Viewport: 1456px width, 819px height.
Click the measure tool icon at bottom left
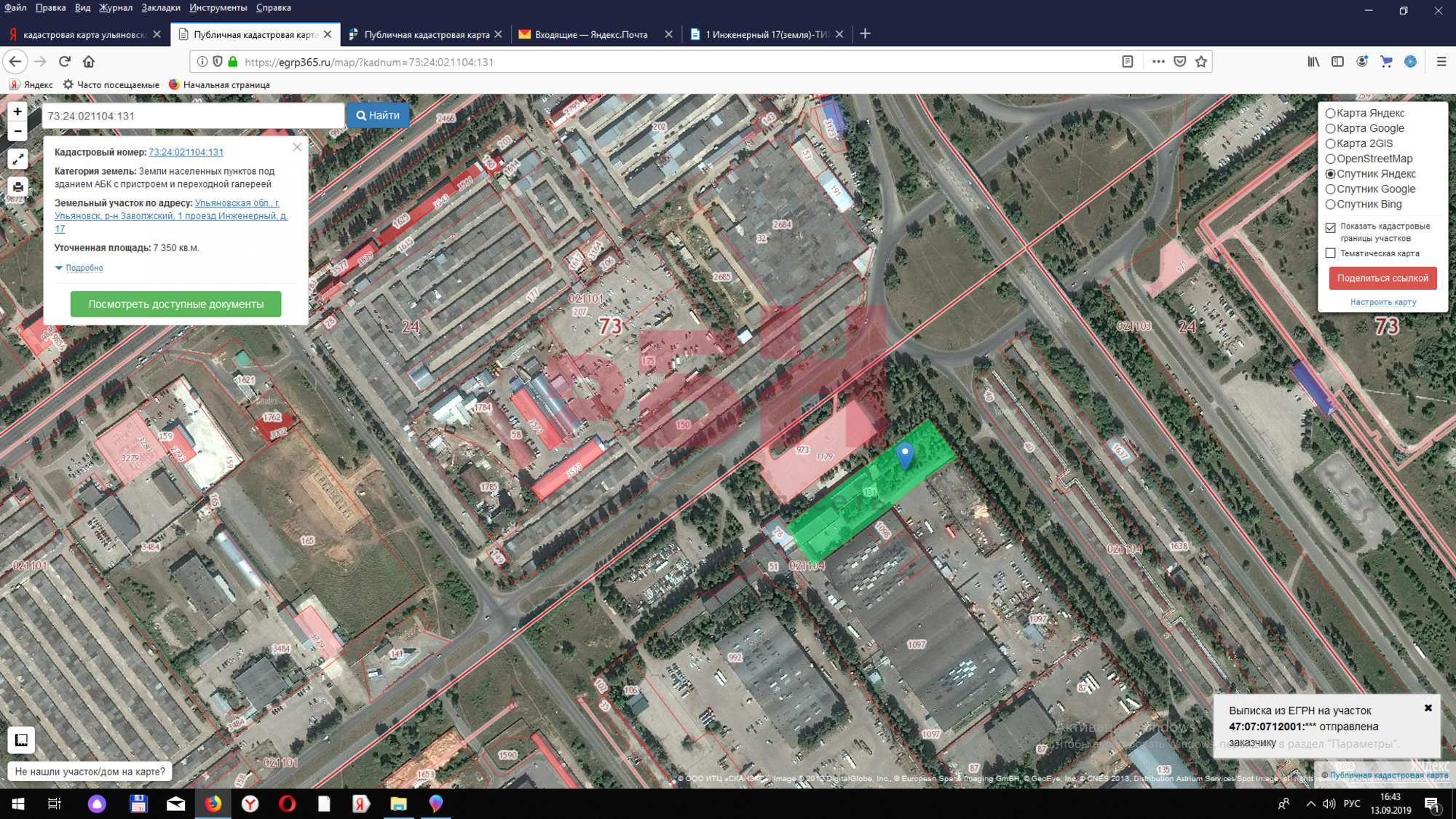point(21,740)
